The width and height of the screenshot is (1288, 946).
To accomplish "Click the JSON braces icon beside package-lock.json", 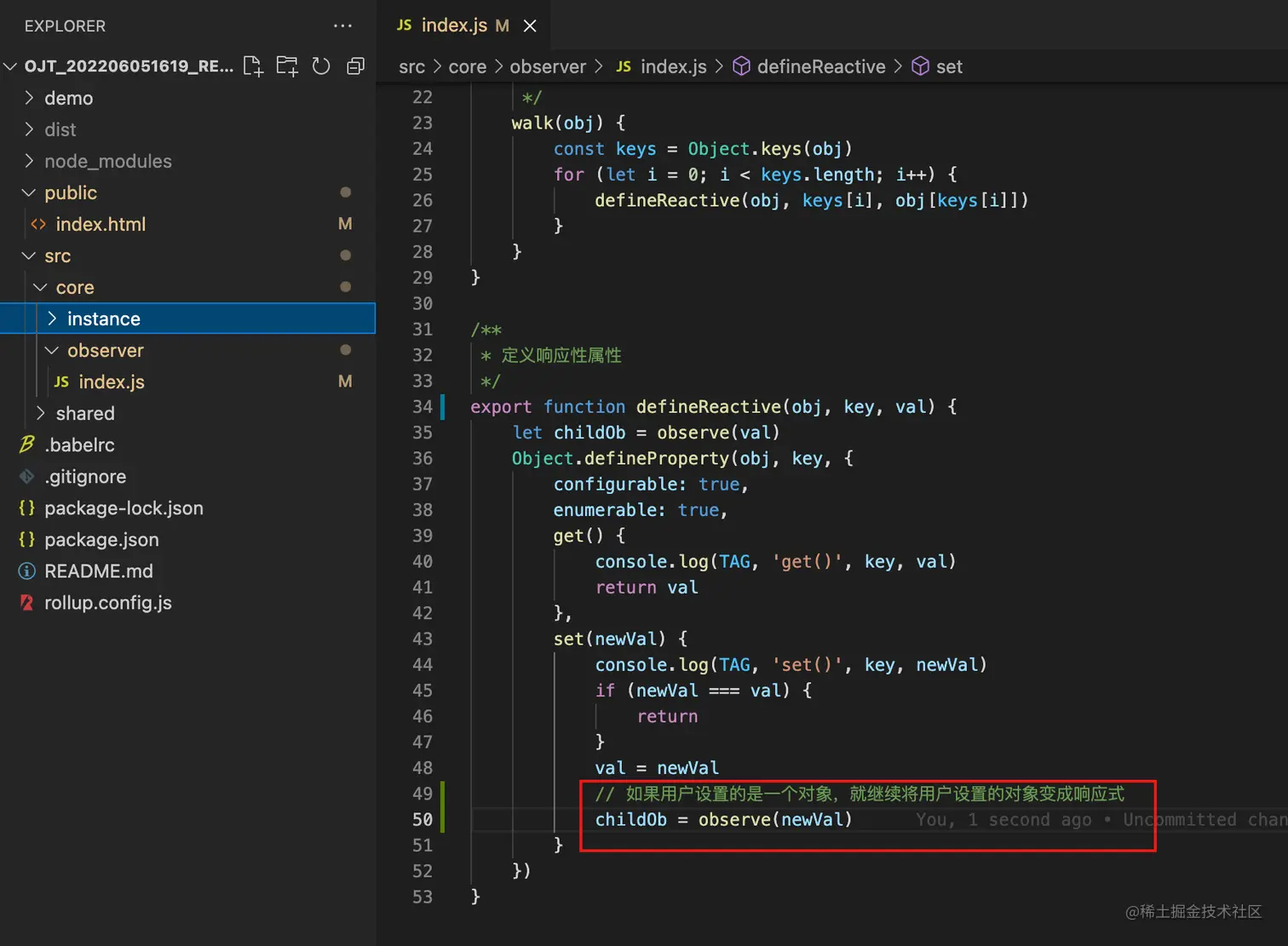I will 27,507.
